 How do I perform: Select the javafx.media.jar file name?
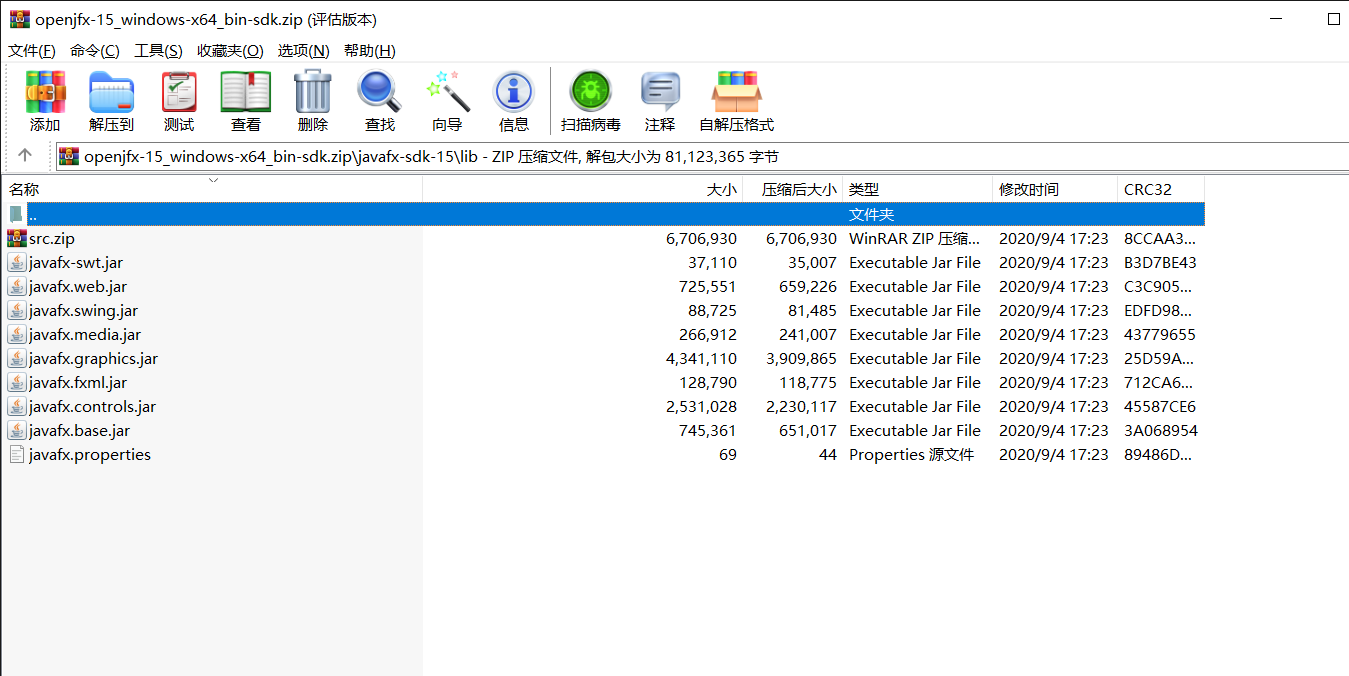tap(85, 334)
